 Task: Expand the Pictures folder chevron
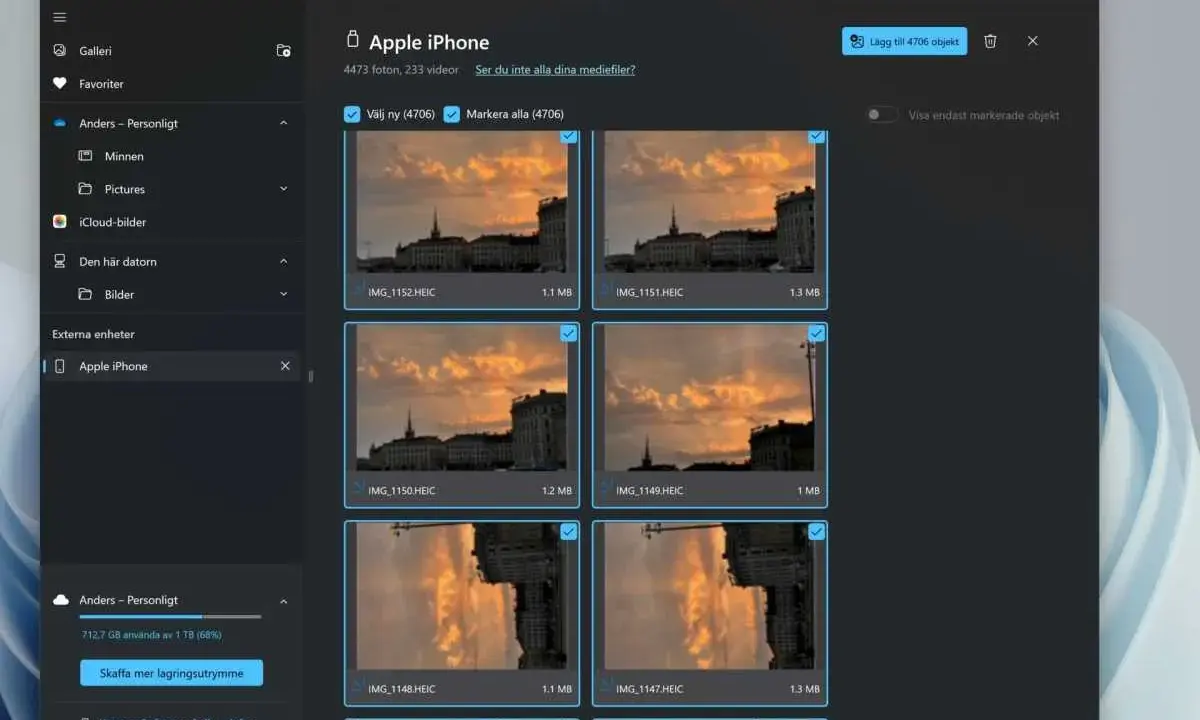click(284, 189)
